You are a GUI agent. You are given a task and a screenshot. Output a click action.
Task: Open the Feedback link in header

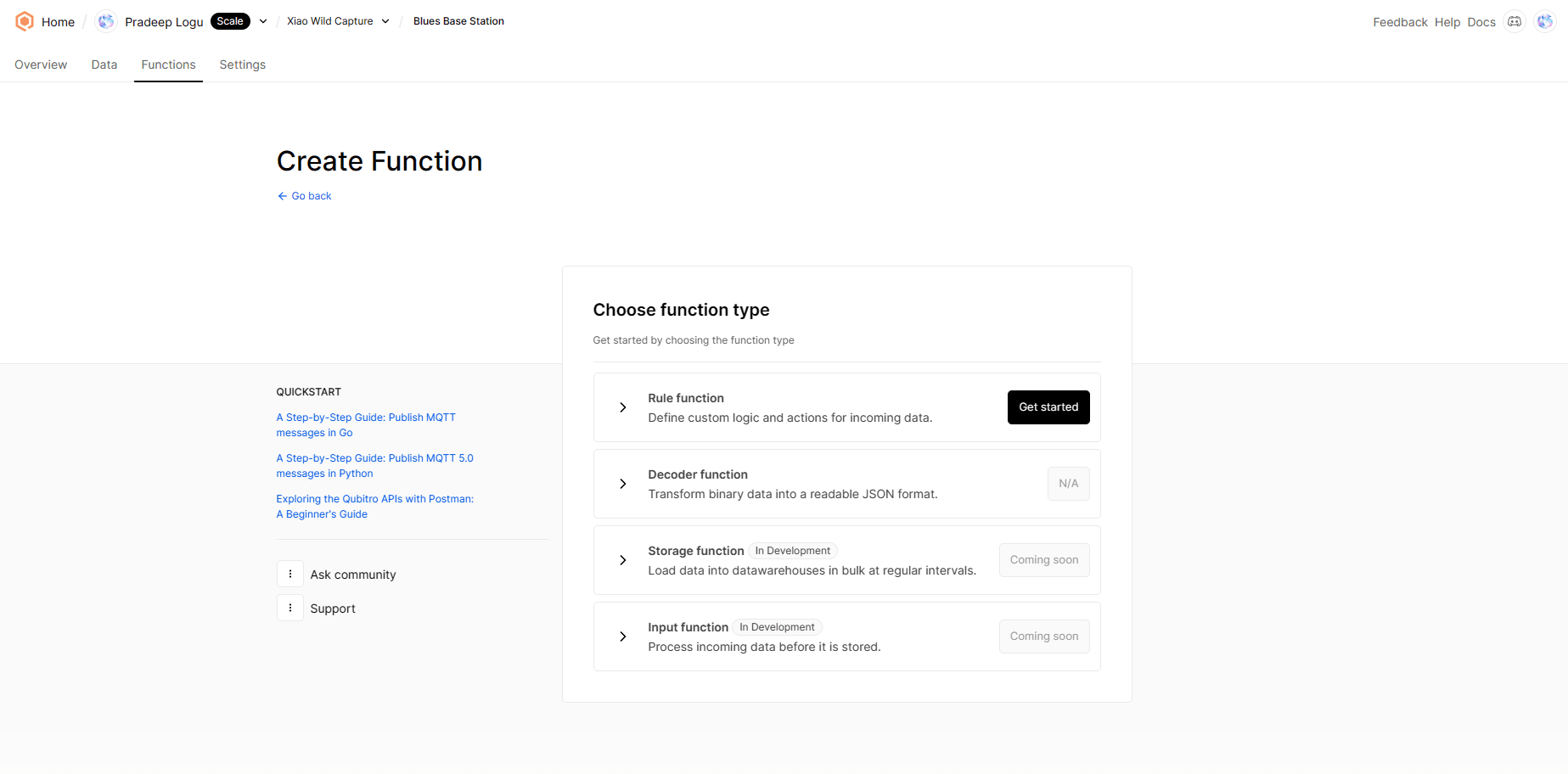1400,22
